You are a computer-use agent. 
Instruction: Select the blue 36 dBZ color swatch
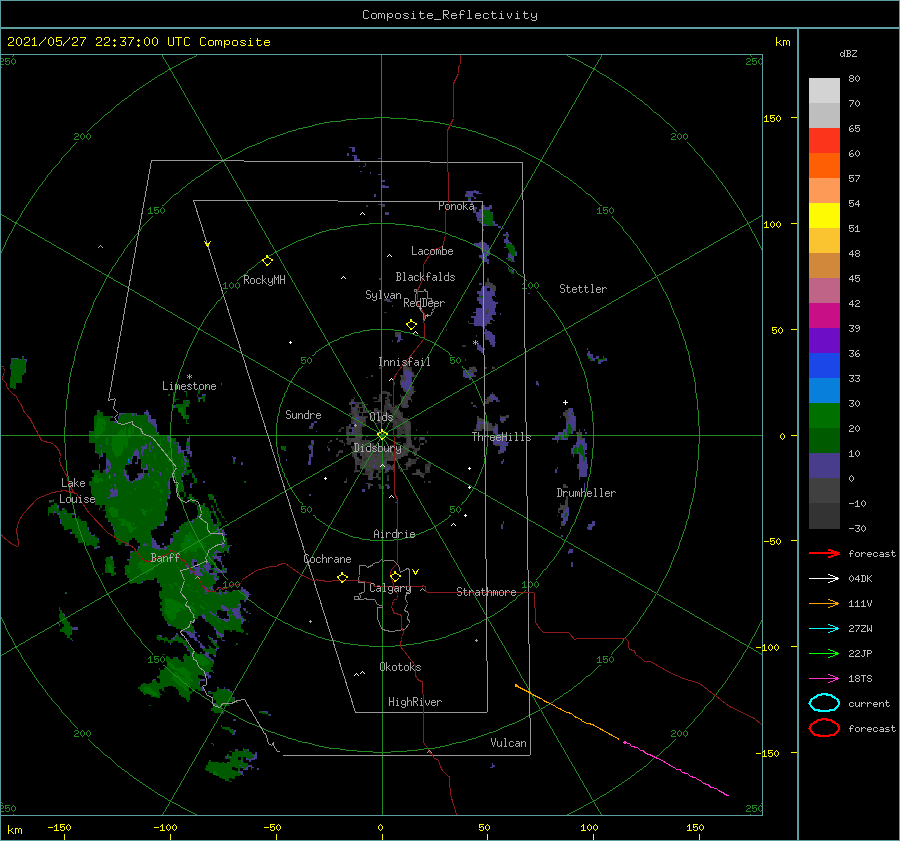point(824,366)
